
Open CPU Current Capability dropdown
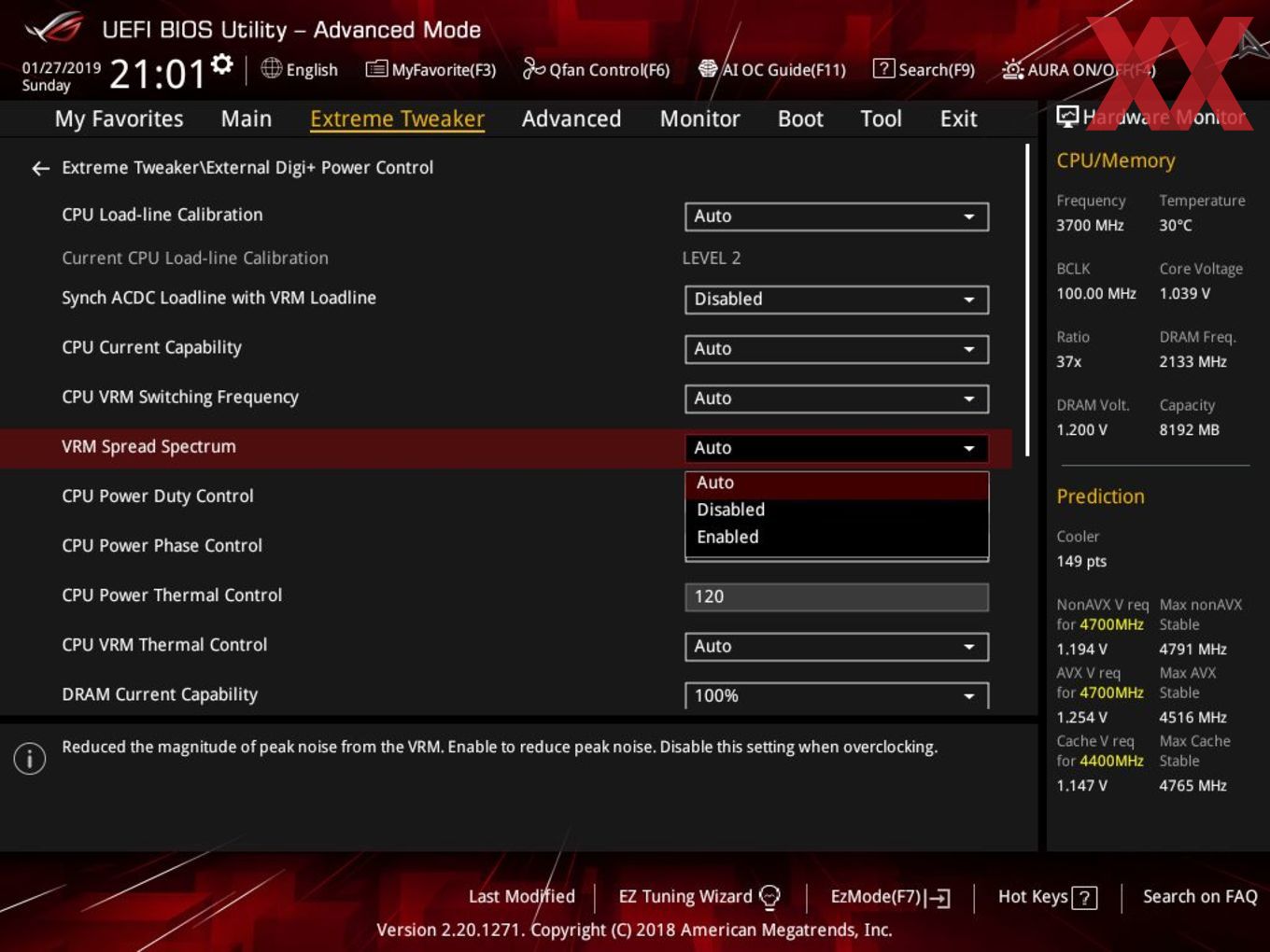pyautogui.click(x=837, y=349)
